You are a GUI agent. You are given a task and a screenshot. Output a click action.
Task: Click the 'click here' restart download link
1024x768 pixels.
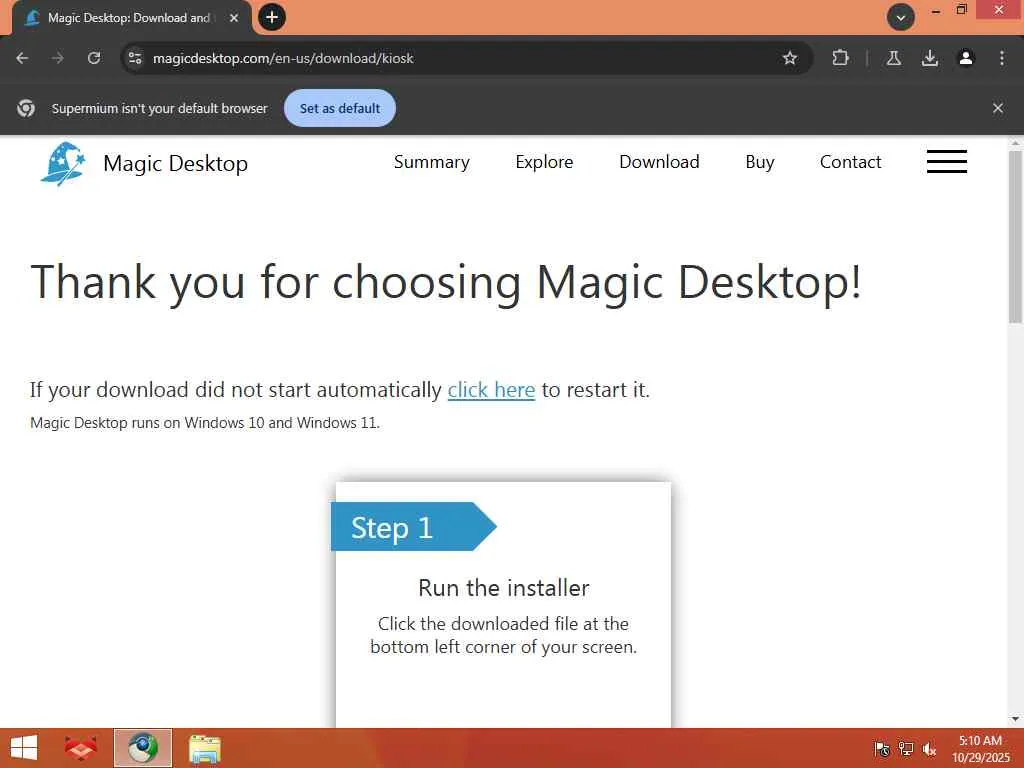(x=491, y=390)
